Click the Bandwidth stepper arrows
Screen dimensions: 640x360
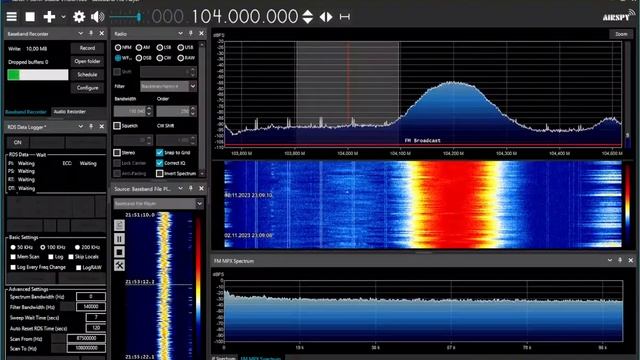149,111
